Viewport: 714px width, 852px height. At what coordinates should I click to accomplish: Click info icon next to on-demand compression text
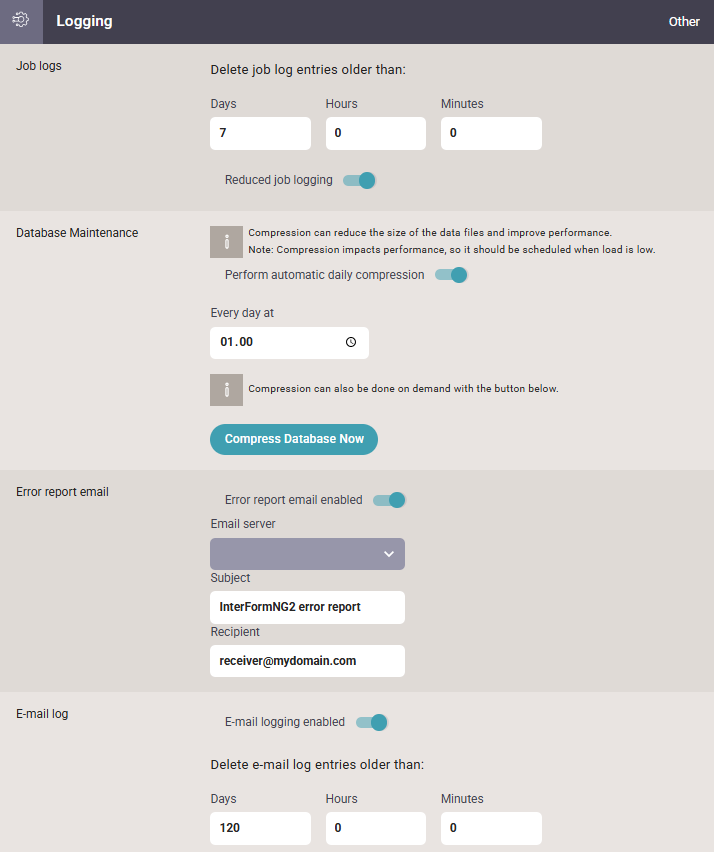[x=227, y=390]
